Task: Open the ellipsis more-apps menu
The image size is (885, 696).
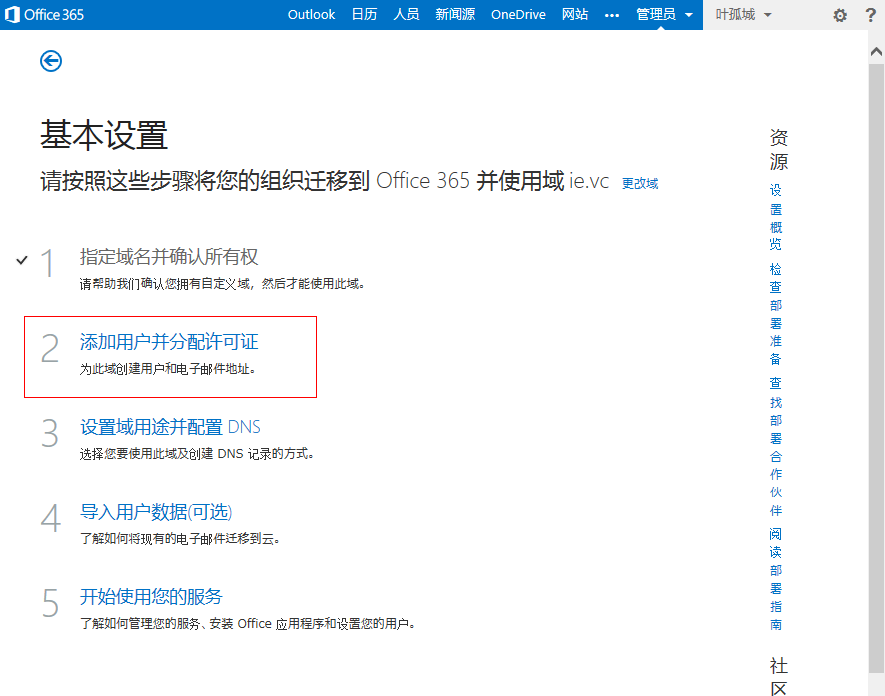Action: [612, 15]
